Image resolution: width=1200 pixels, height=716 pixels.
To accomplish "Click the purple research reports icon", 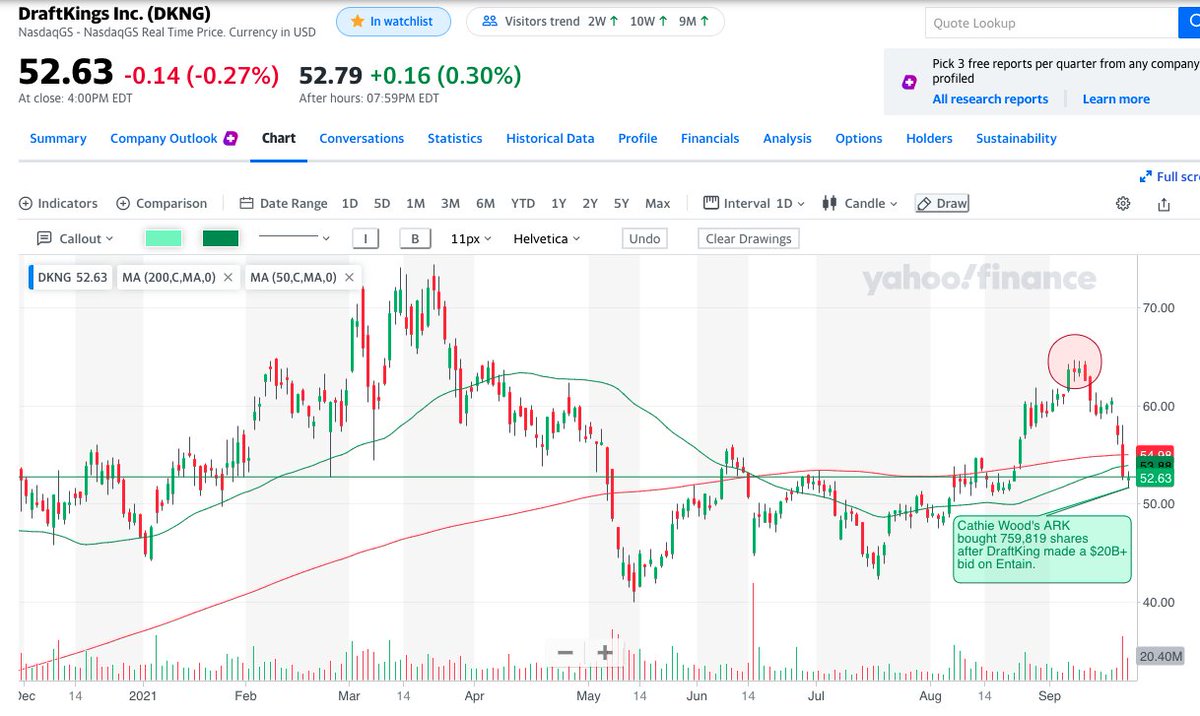I will click(x=909, y=83).
